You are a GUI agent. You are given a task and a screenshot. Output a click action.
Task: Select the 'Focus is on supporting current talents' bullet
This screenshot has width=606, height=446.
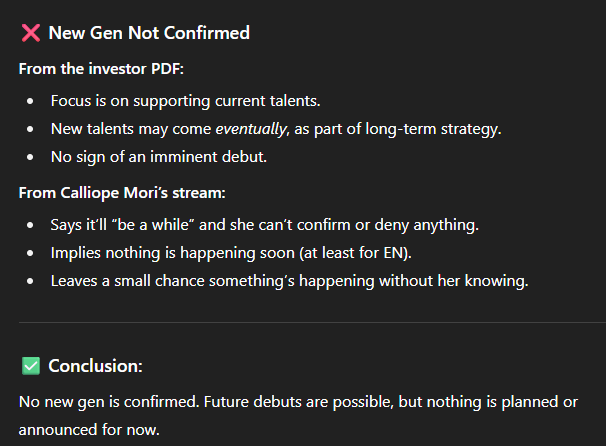tap(186, 101)
